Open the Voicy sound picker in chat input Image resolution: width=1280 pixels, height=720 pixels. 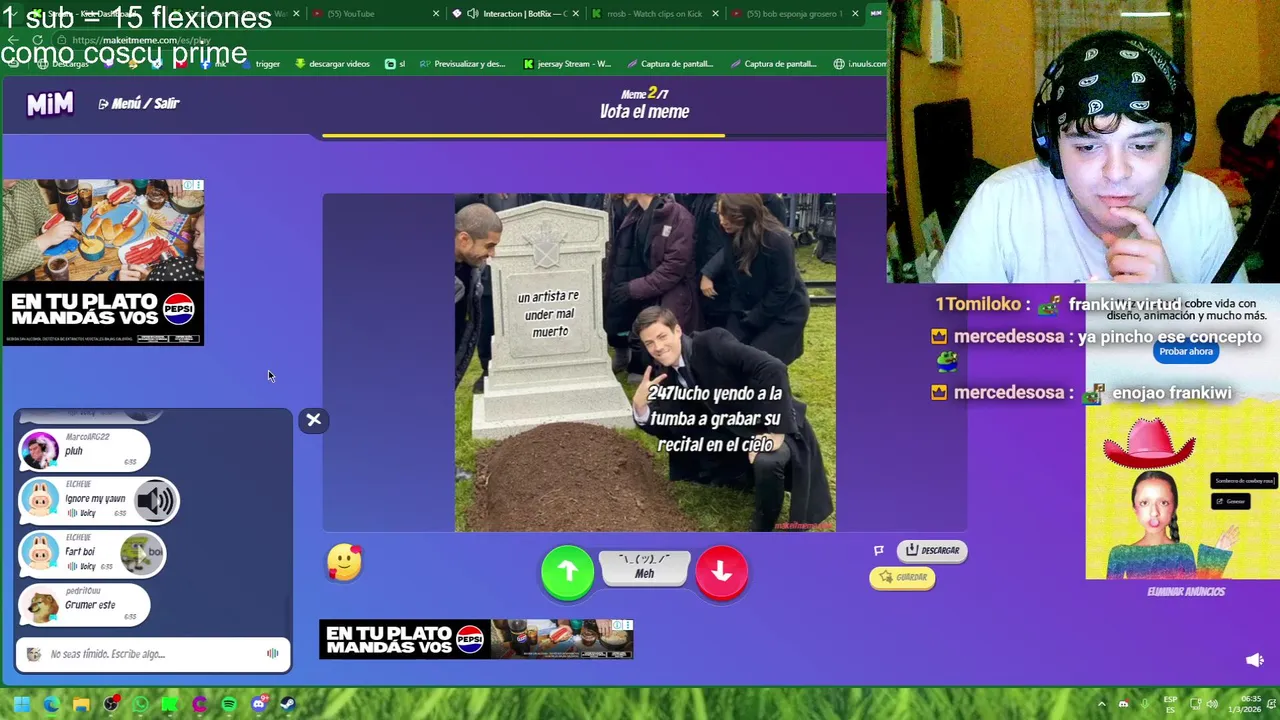(272, 654)
